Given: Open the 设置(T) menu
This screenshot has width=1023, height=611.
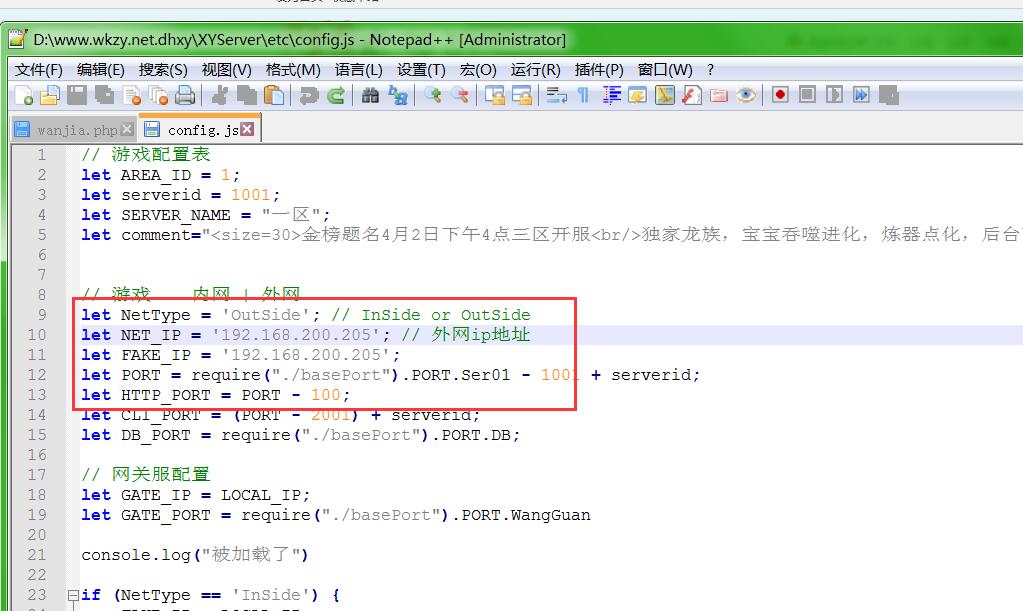Looking at the screenshot, I should coord(420,70).
